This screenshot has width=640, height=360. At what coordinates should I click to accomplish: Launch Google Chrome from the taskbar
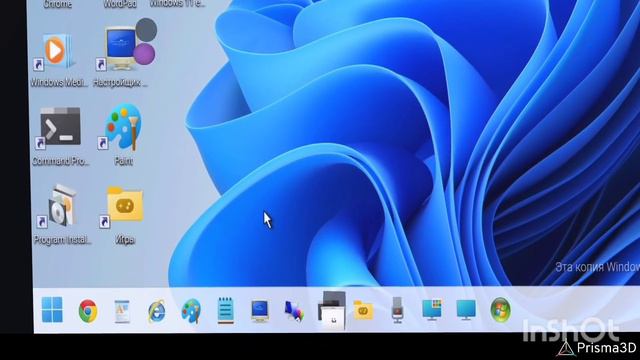tap(88, 311)
